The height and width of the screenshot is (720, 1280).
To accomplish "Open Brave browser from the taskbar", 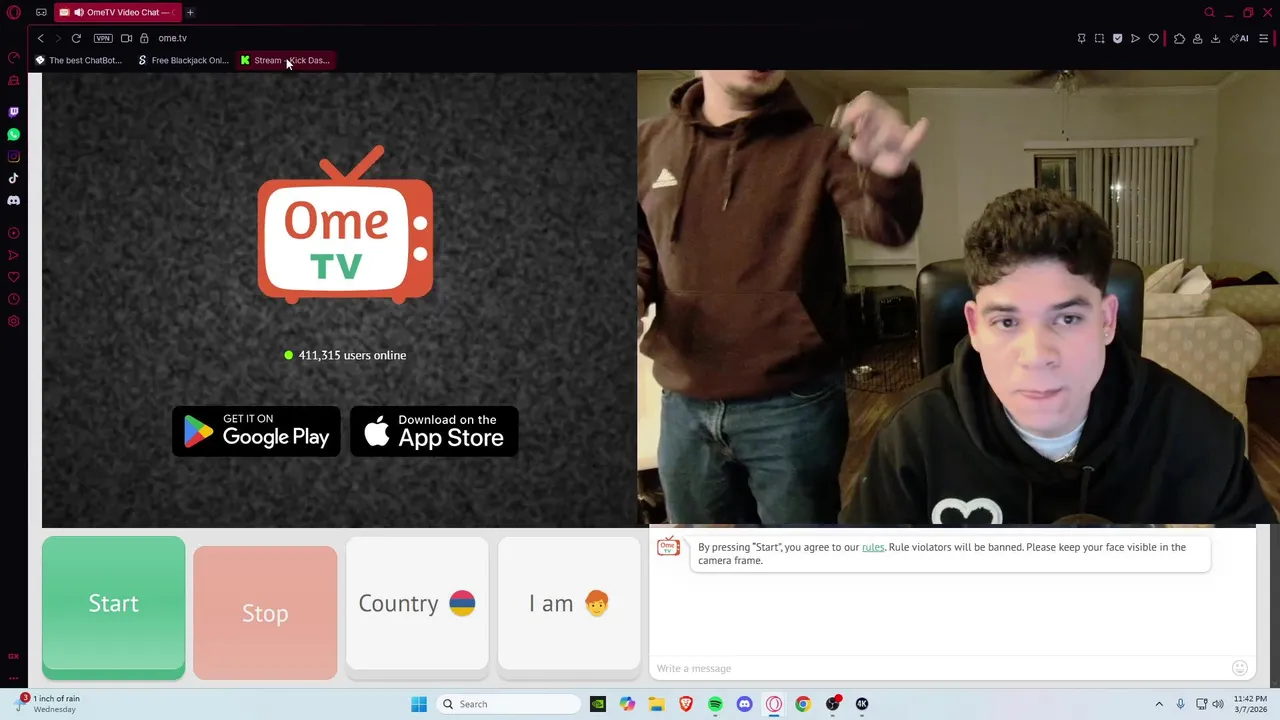I will [x=686, y=704].
